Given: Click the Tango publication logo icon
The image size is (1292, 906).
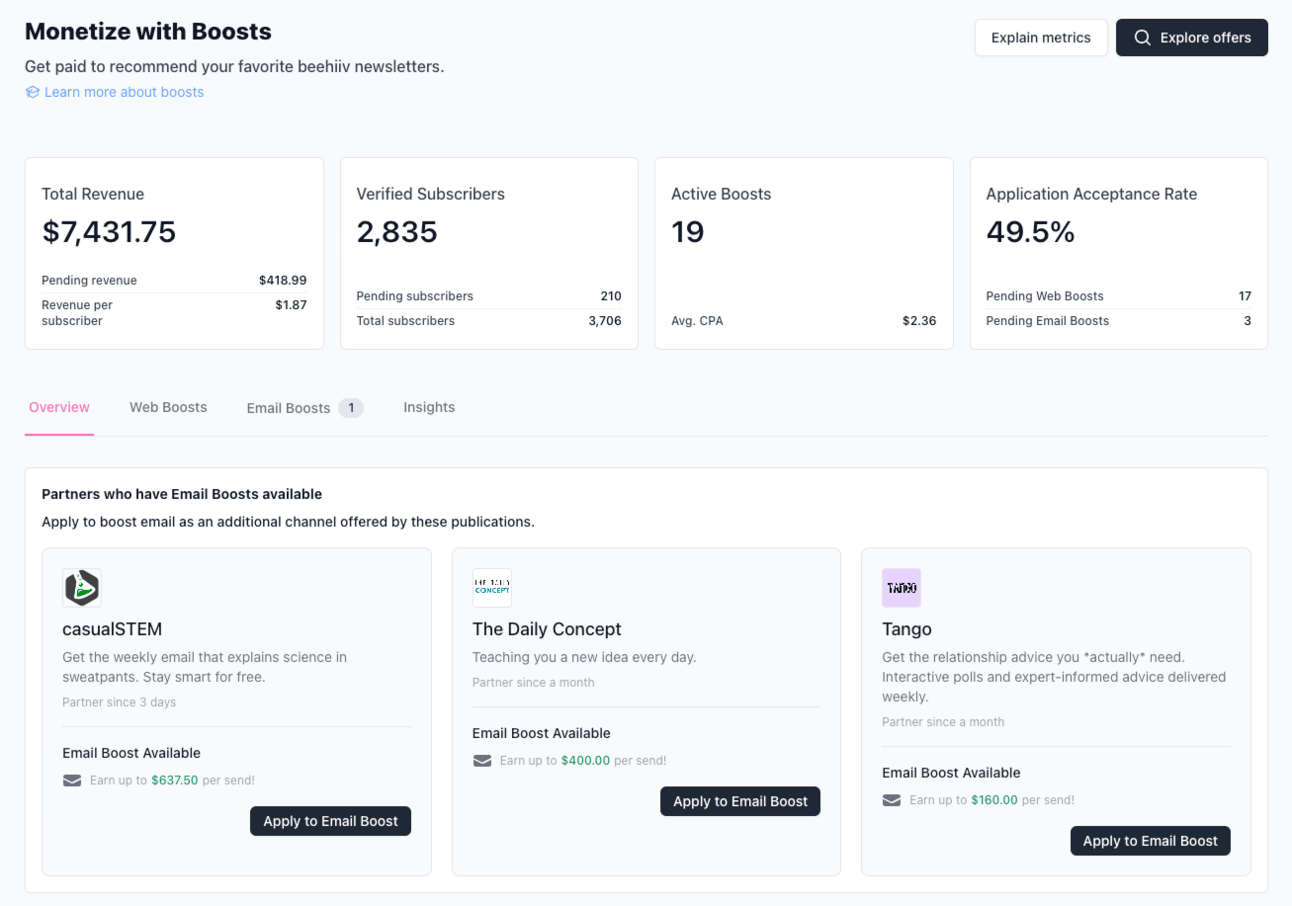Looking at the screenshot, I should click(x=901, y=588).
